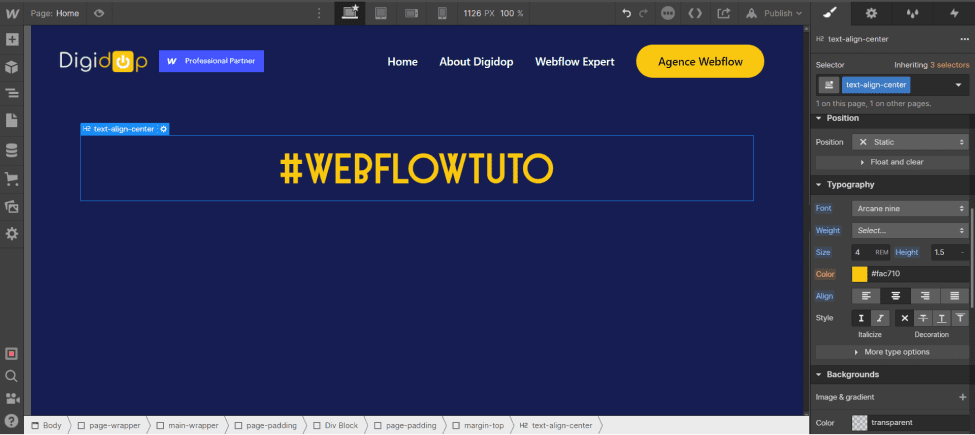Open transparent background color swatch
975x435 pixels.
[x=859, y=423]
